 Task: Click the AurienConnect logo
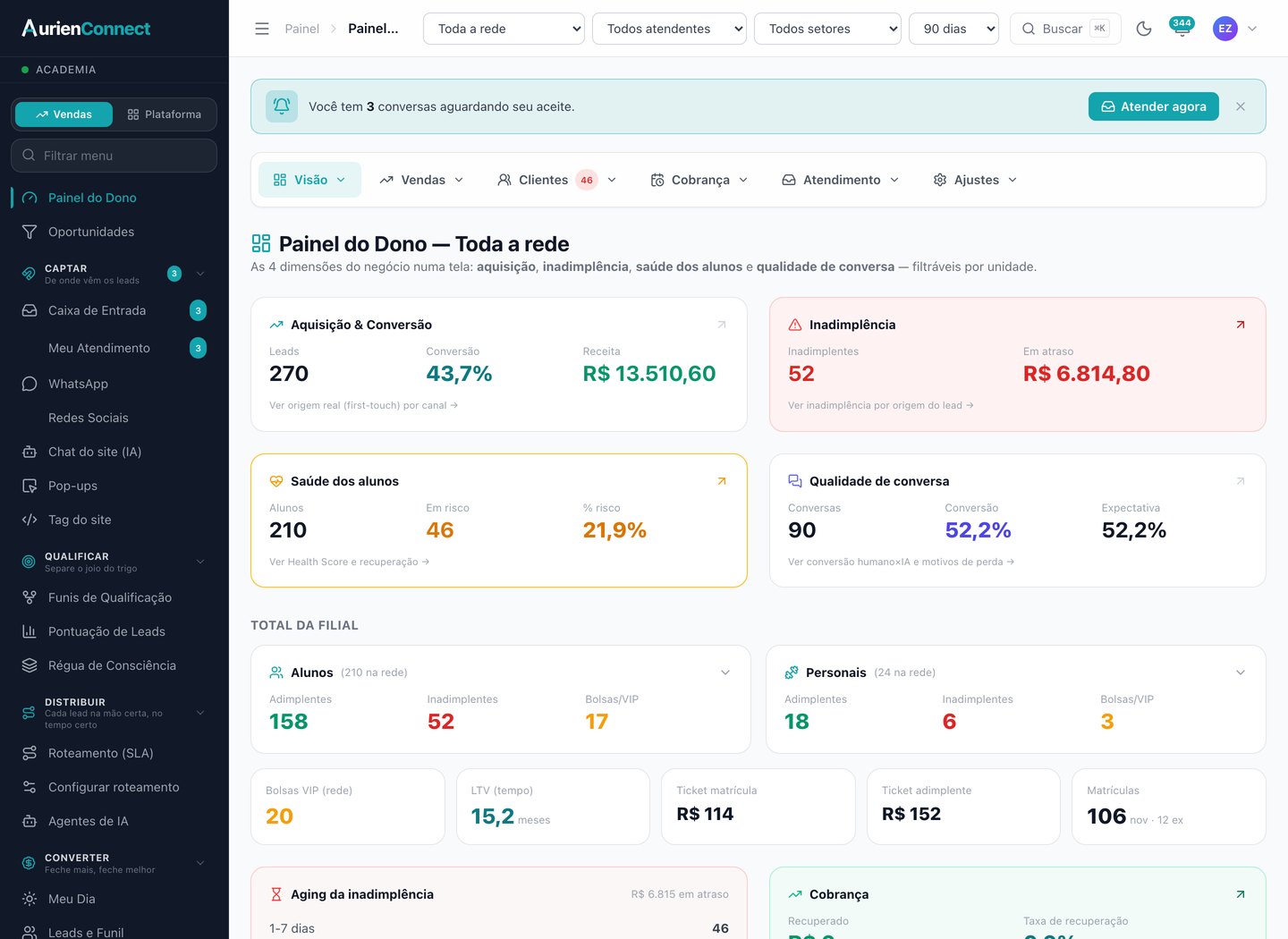[86, 29]
